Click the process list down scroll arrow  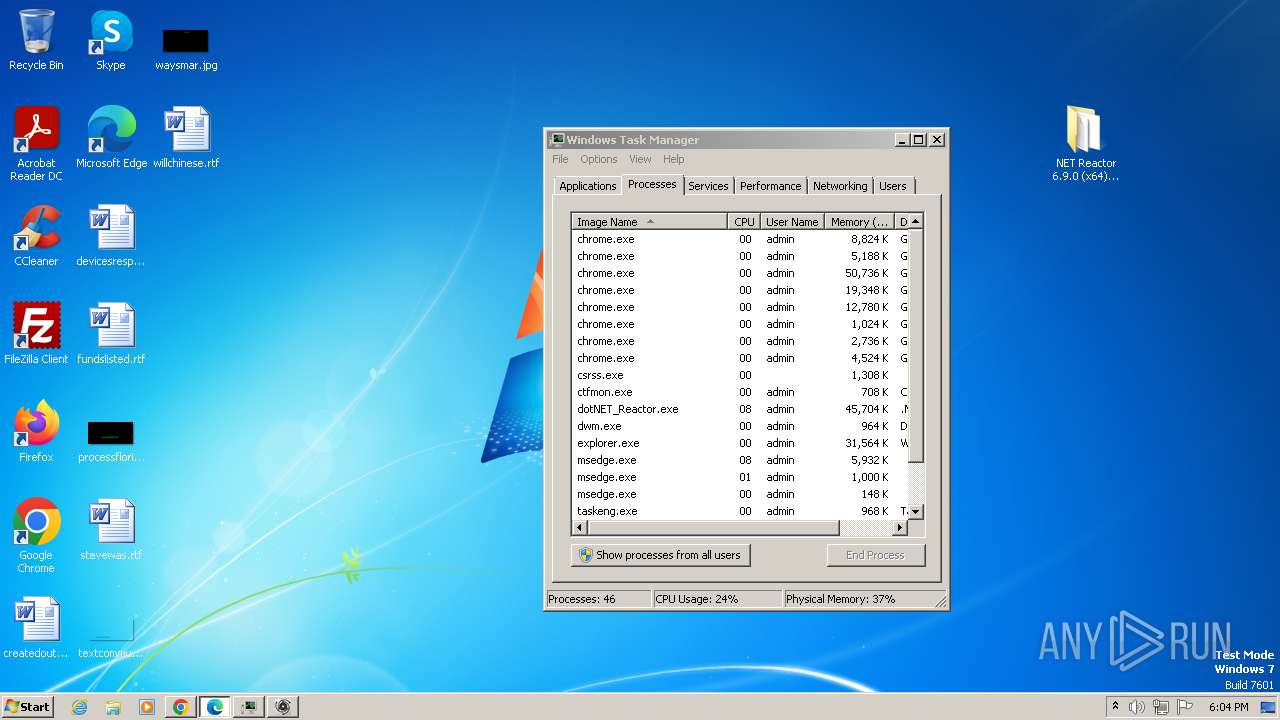point(916,512)
